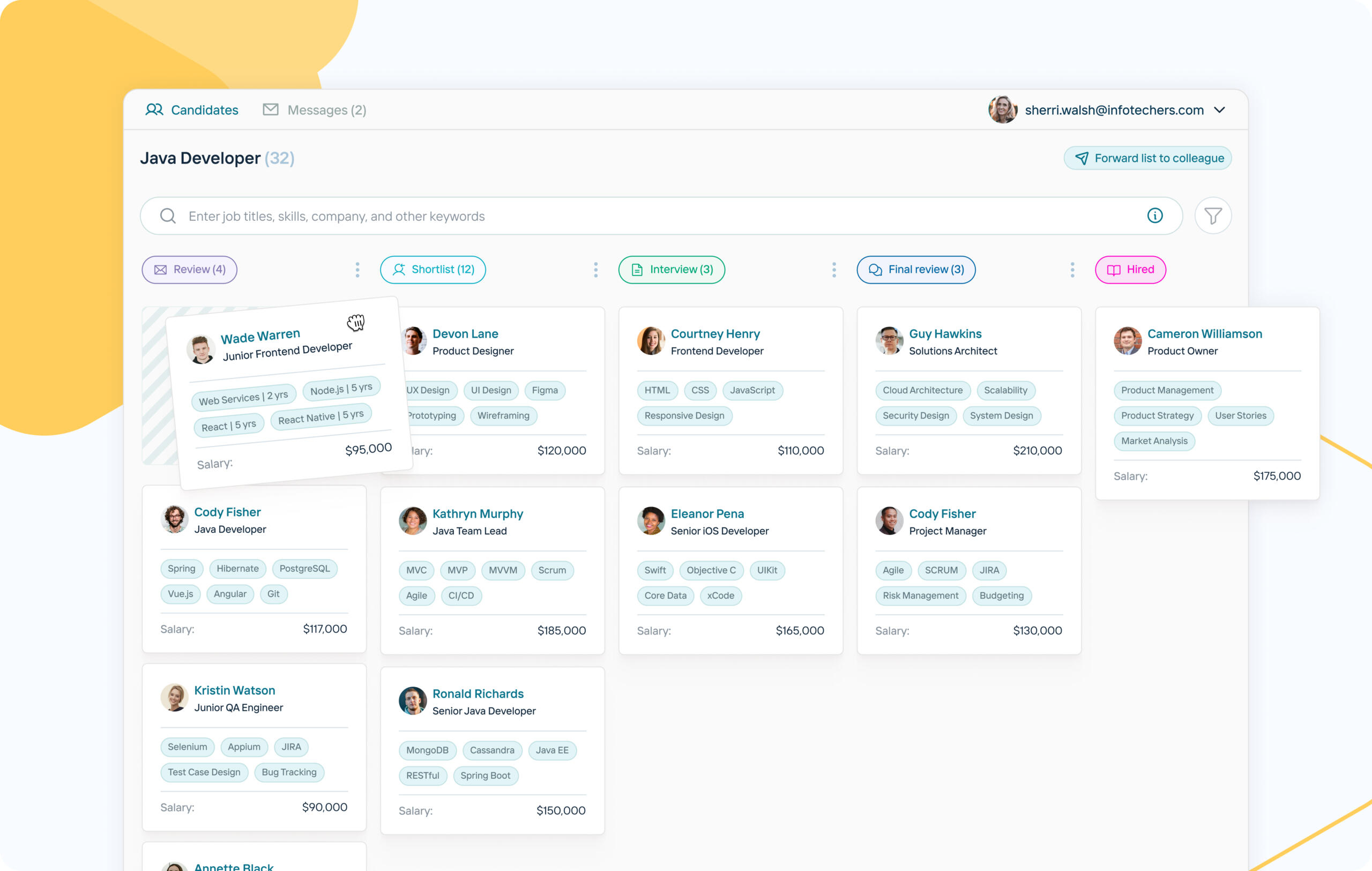
Task: Click the Spring Boot skill tag
Action: [485, 775]
